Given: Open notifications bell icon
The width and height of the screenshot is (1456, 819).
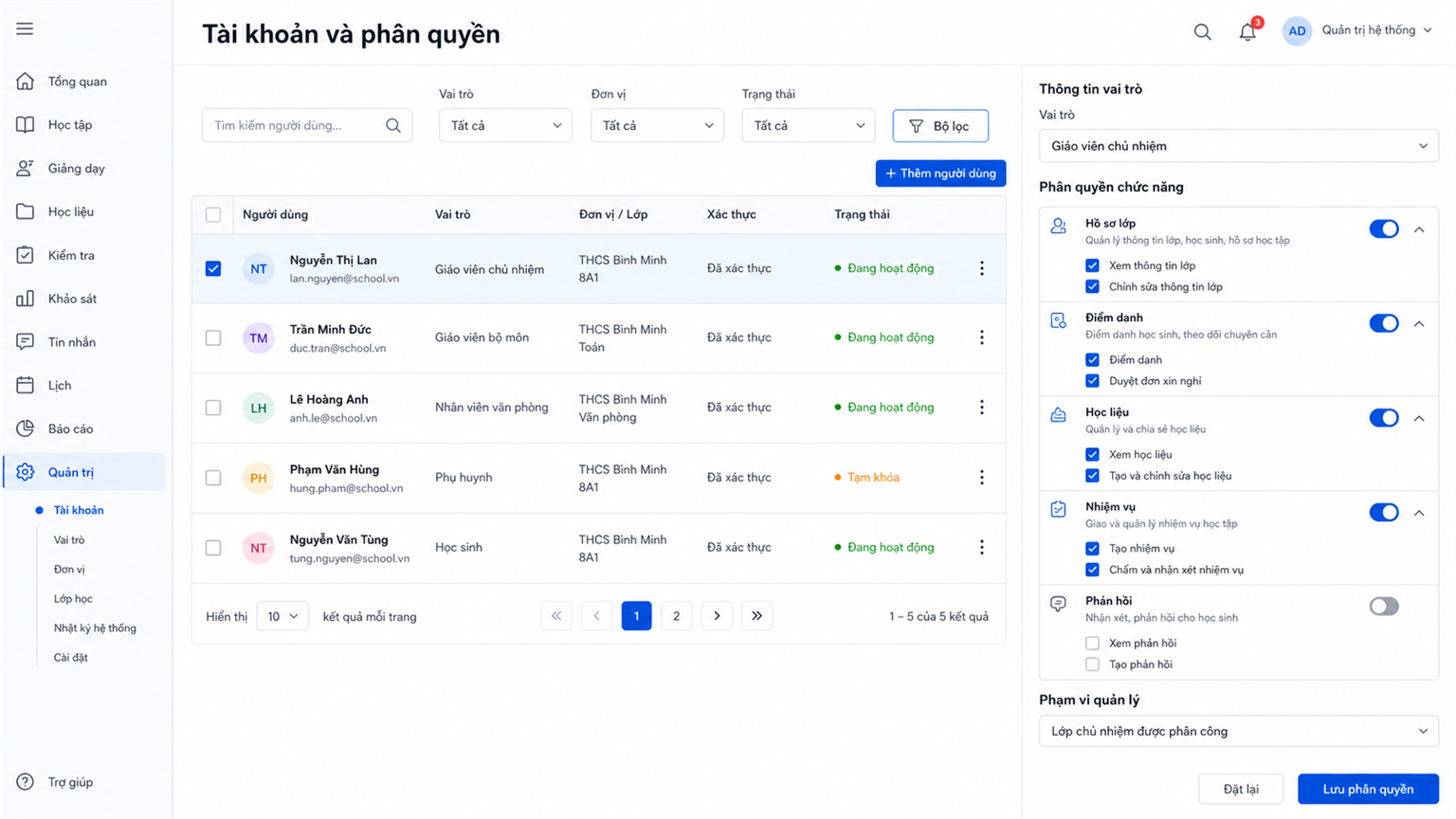Looking at the screenshot, I should [x=1247, y=32].
